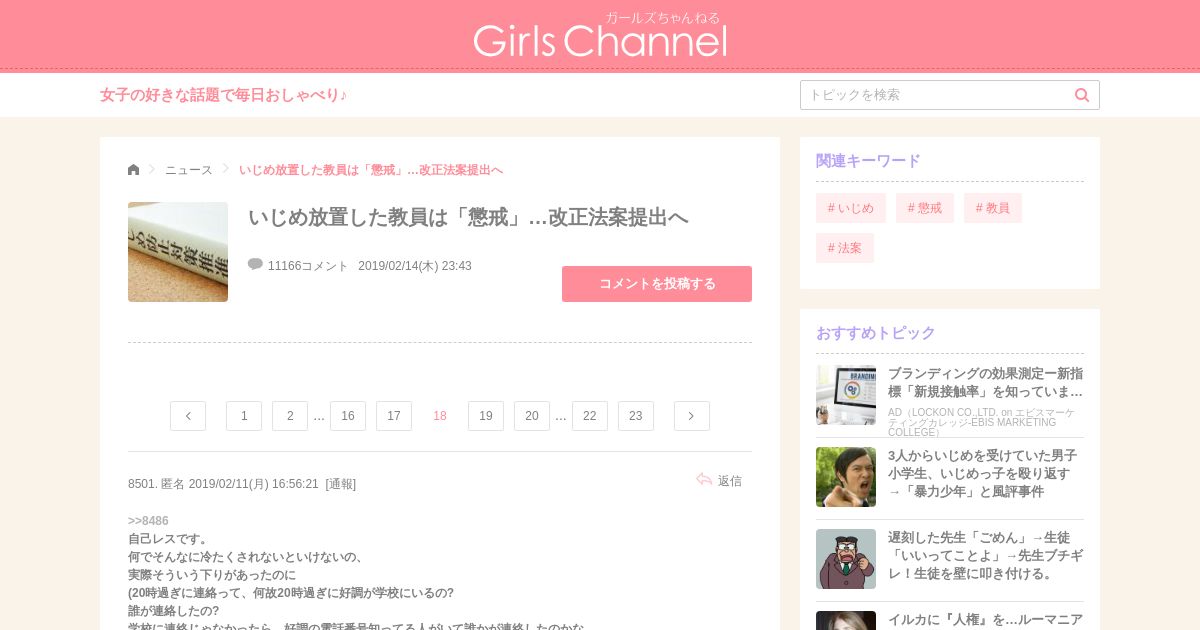
Task: Click cartoon teacher thumbnail
Action: (x=846, y=559)
